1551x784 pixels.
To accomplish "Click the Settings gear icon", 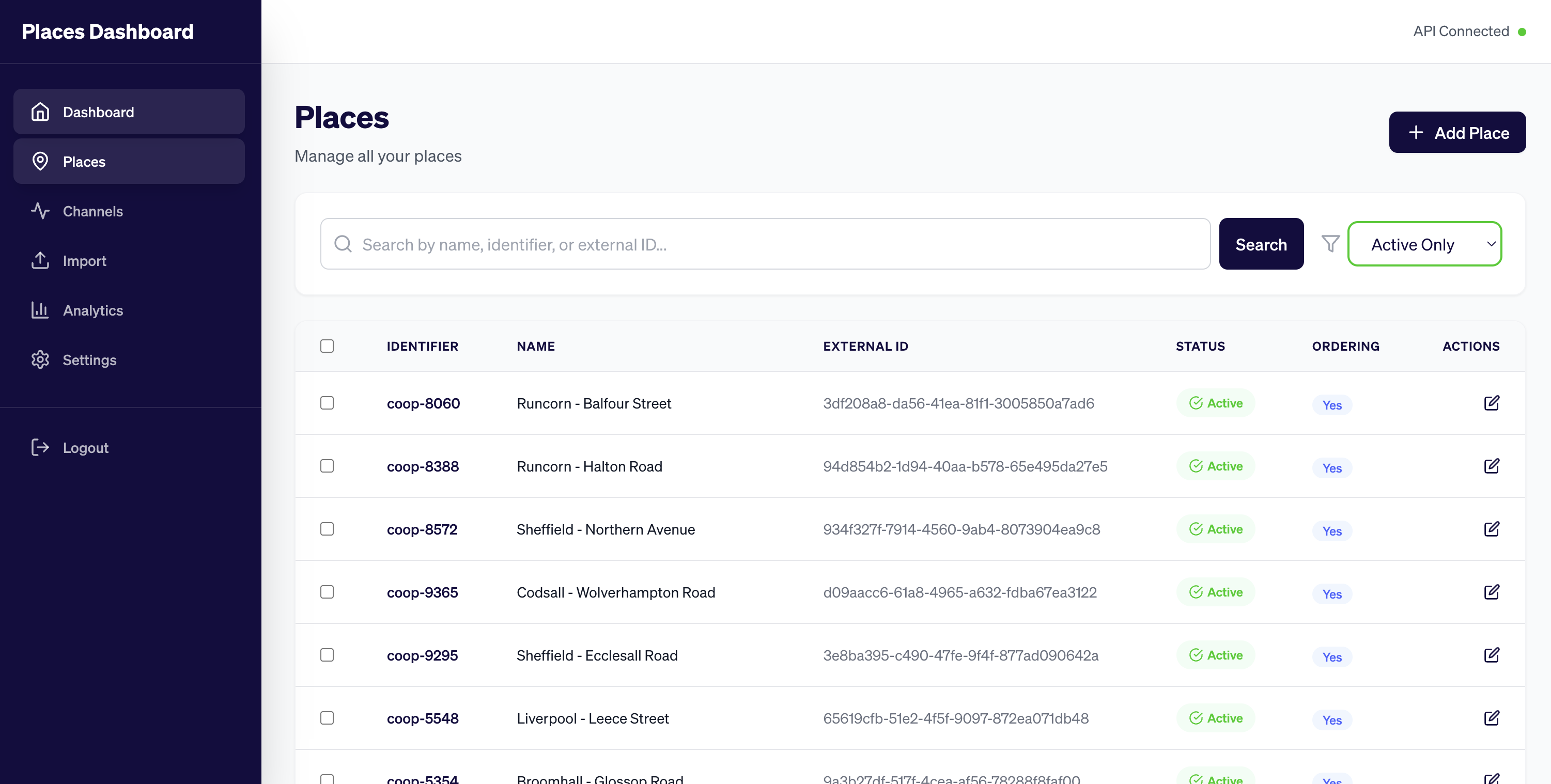I will point(40,359).
